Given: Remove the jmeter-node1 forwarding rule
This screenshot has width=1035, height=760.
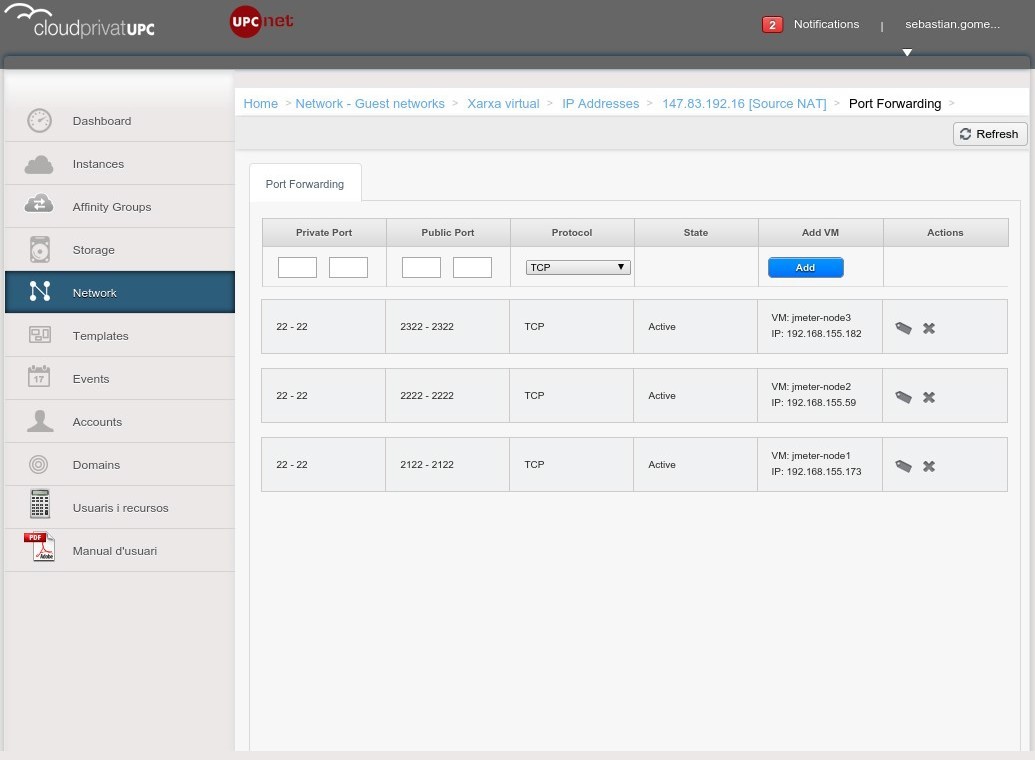Looking at the screenshot, I should click(x=929, y=466).
